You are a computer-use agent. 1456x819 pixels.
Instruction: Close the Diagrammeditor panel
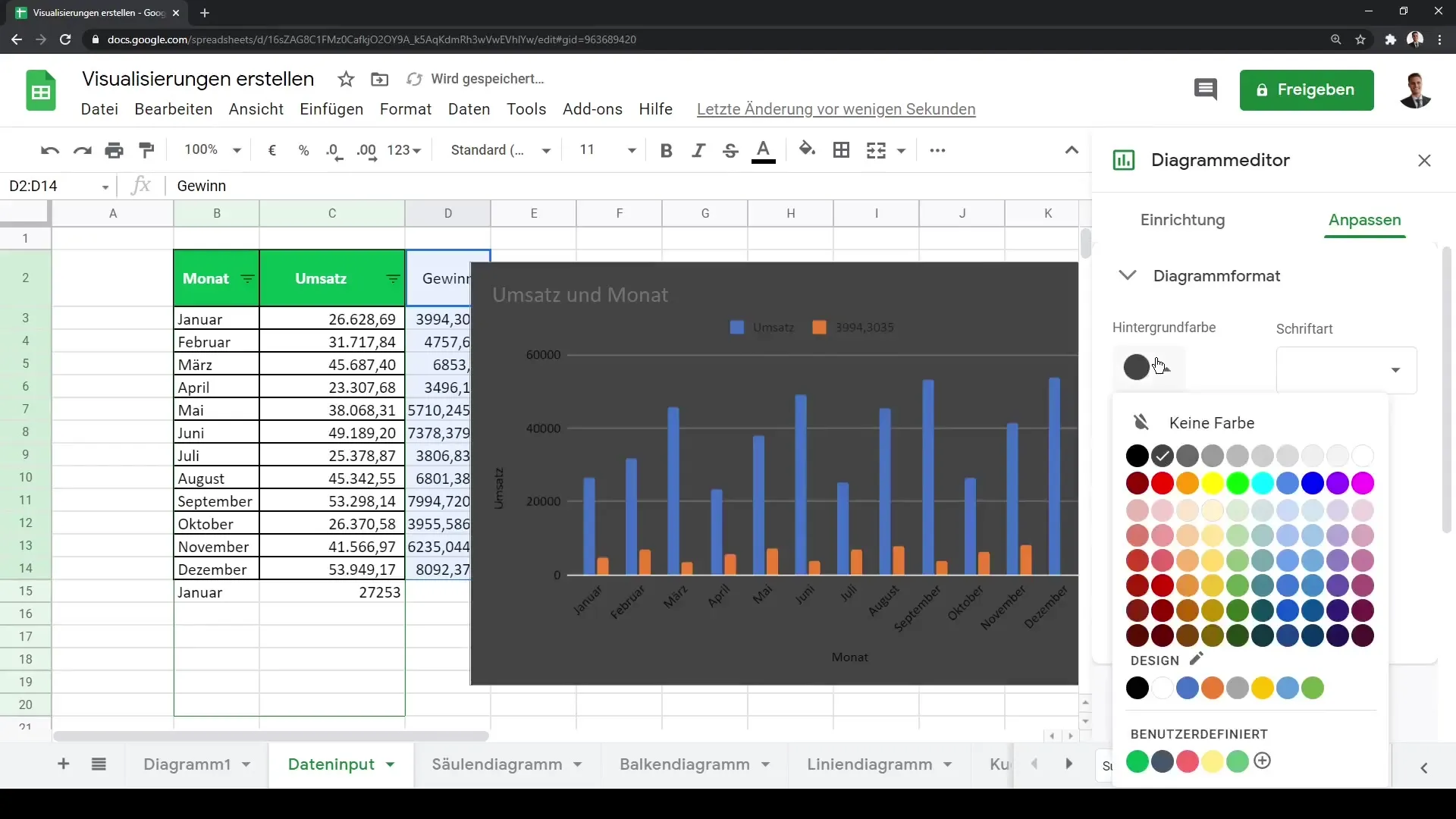pyautogui.click(x=1424, y=160)
